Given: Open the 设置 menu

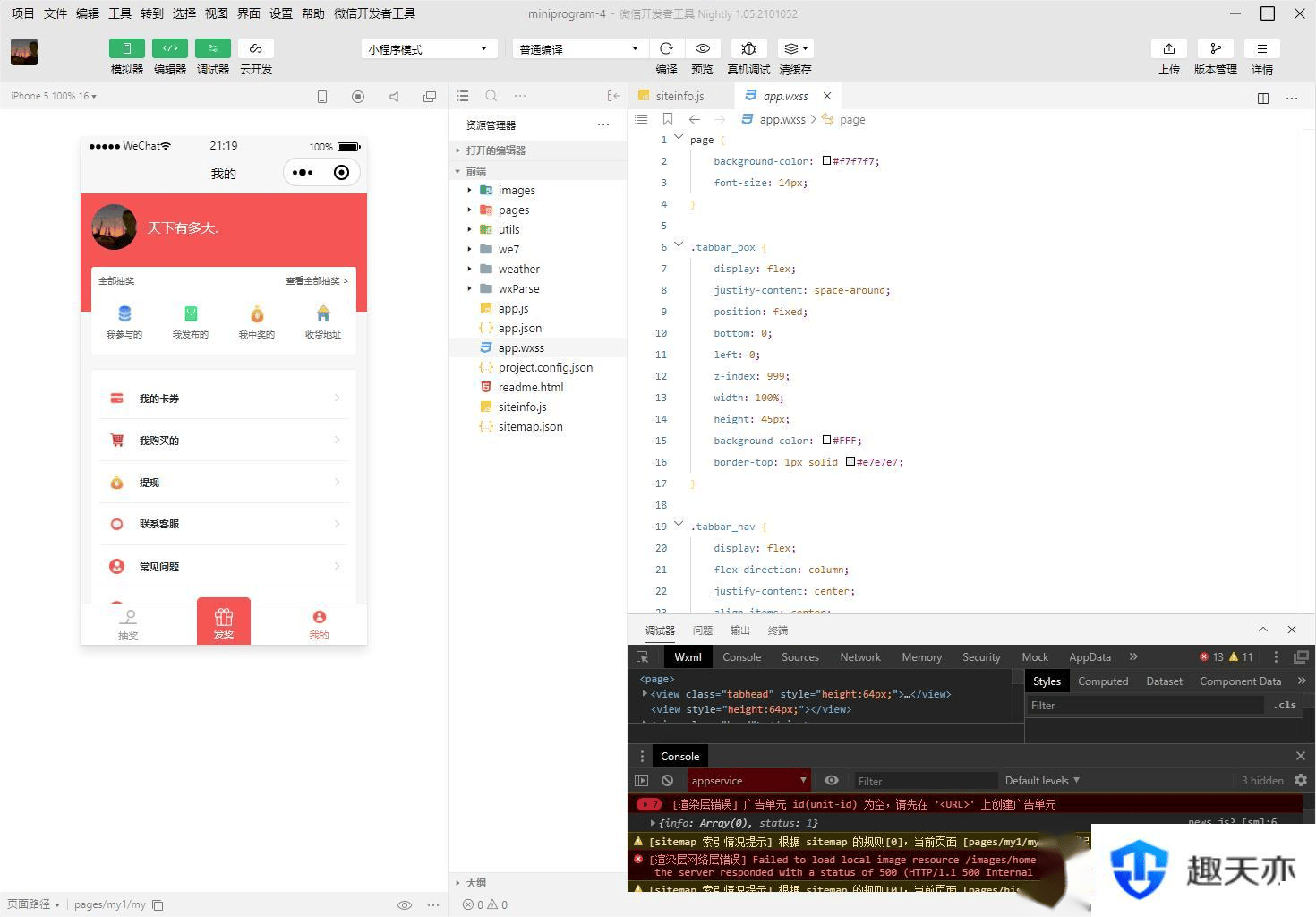Looking at the screenshot, I should click(281, 13).
